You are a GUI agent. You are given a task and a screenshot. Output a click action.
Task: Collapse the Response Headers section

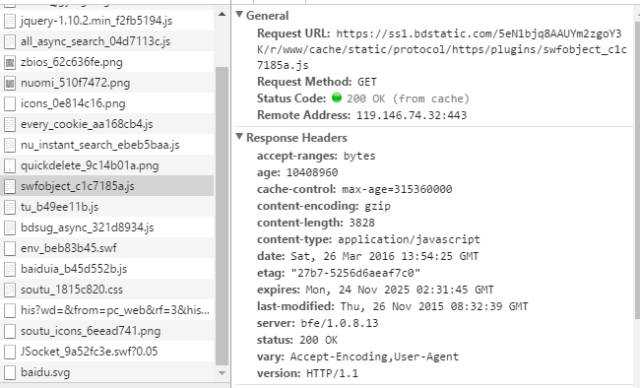[240, 137]
